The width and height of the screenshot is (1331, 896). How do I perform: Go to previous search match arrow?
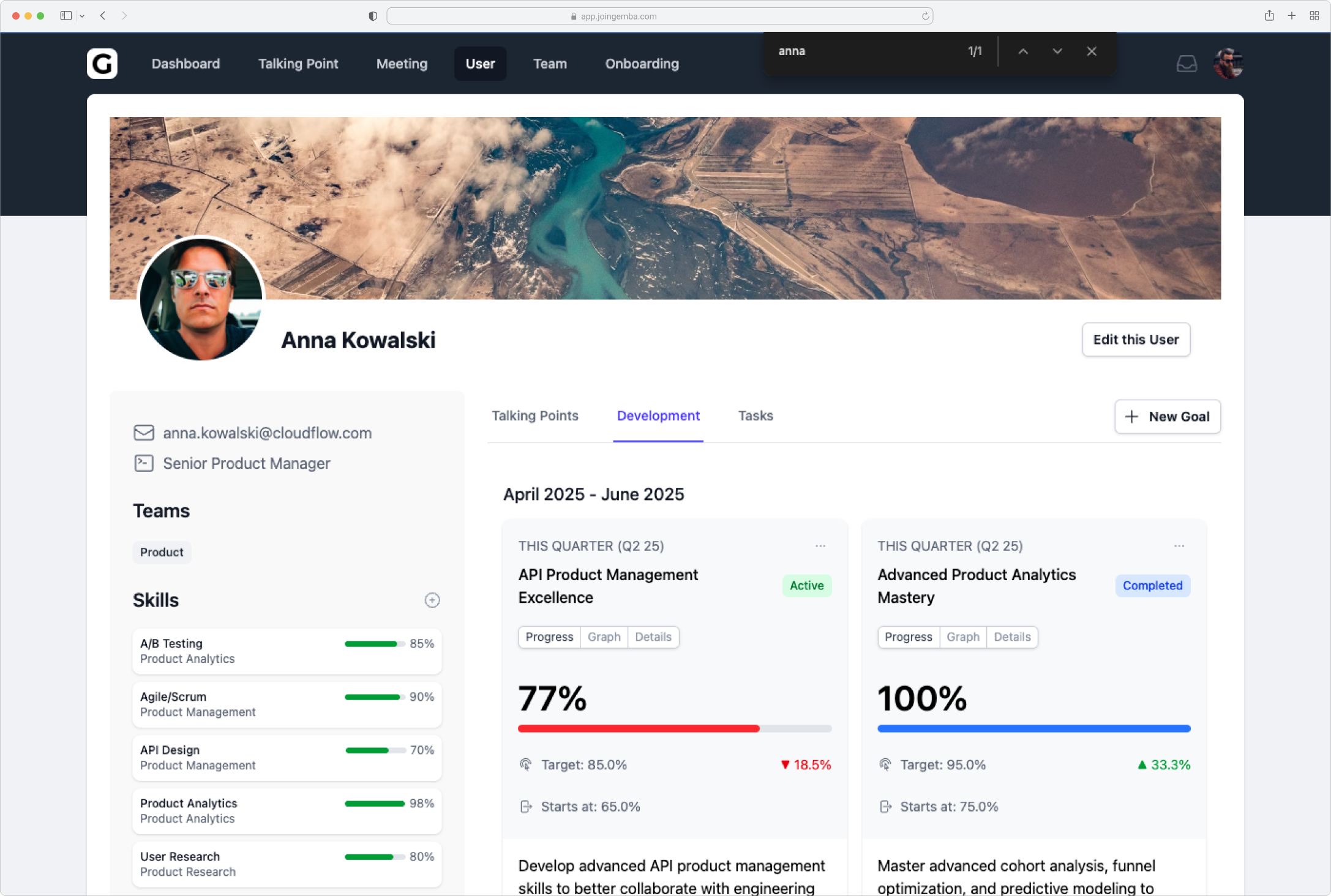point(1023,51)
